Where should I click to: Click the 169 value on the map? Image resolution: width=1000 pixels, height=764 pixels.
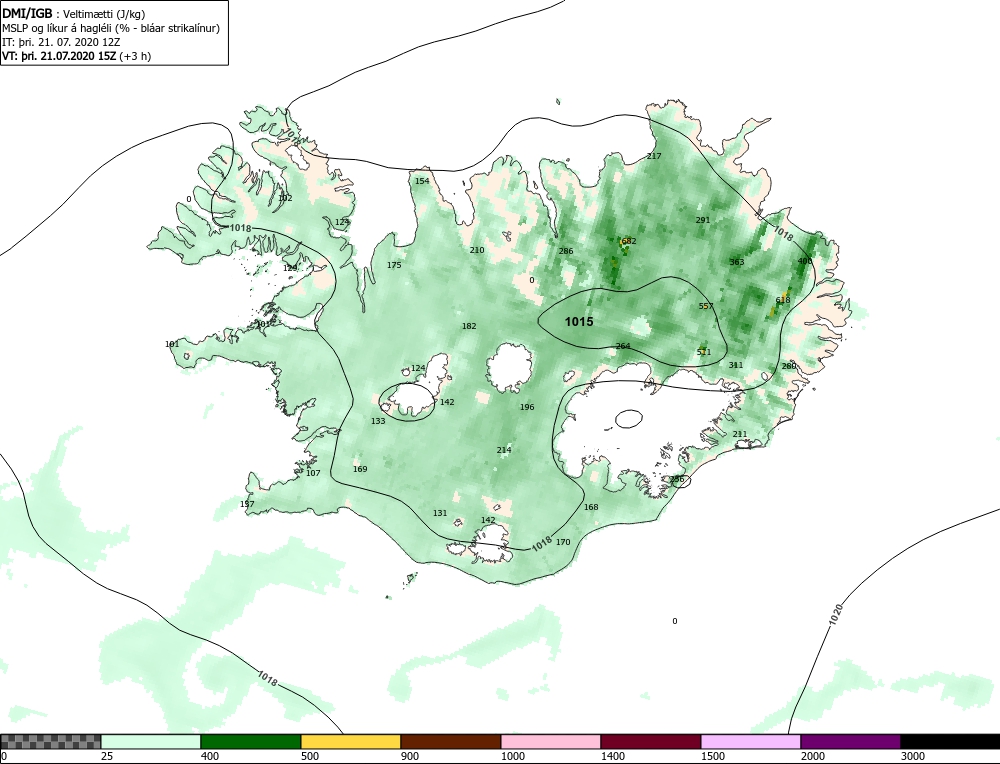[x=360, y=469]
